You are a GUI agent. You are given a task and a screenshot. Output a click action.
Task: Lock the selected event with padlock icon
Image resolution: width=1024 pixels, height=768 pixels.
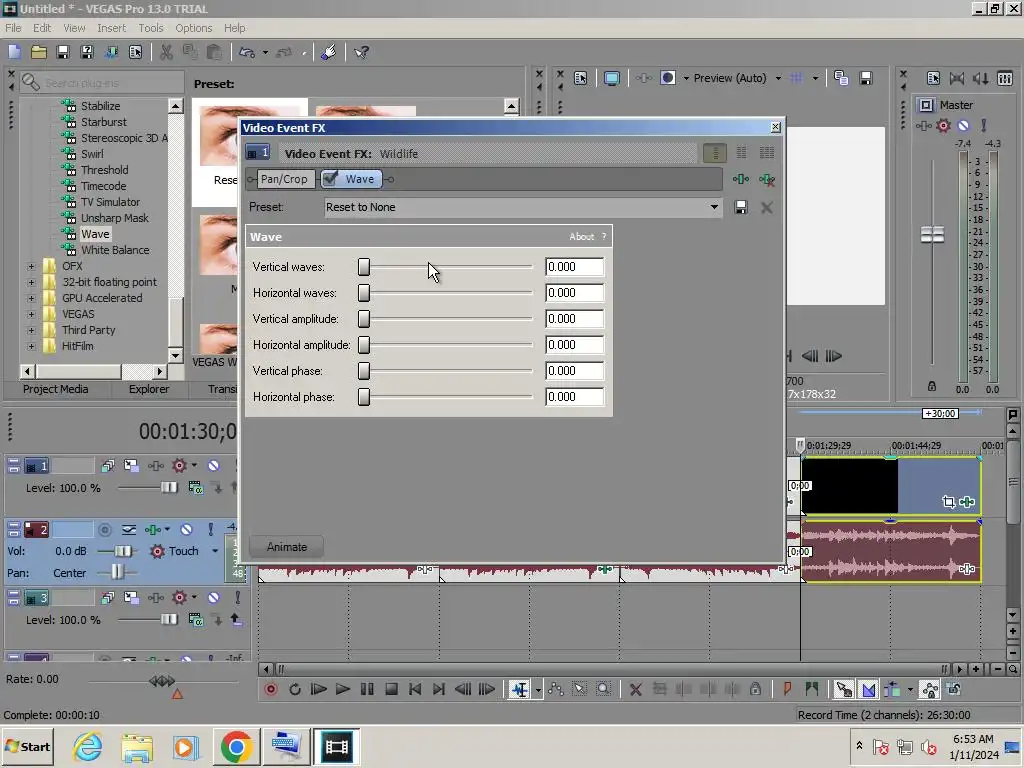(756, 689)
